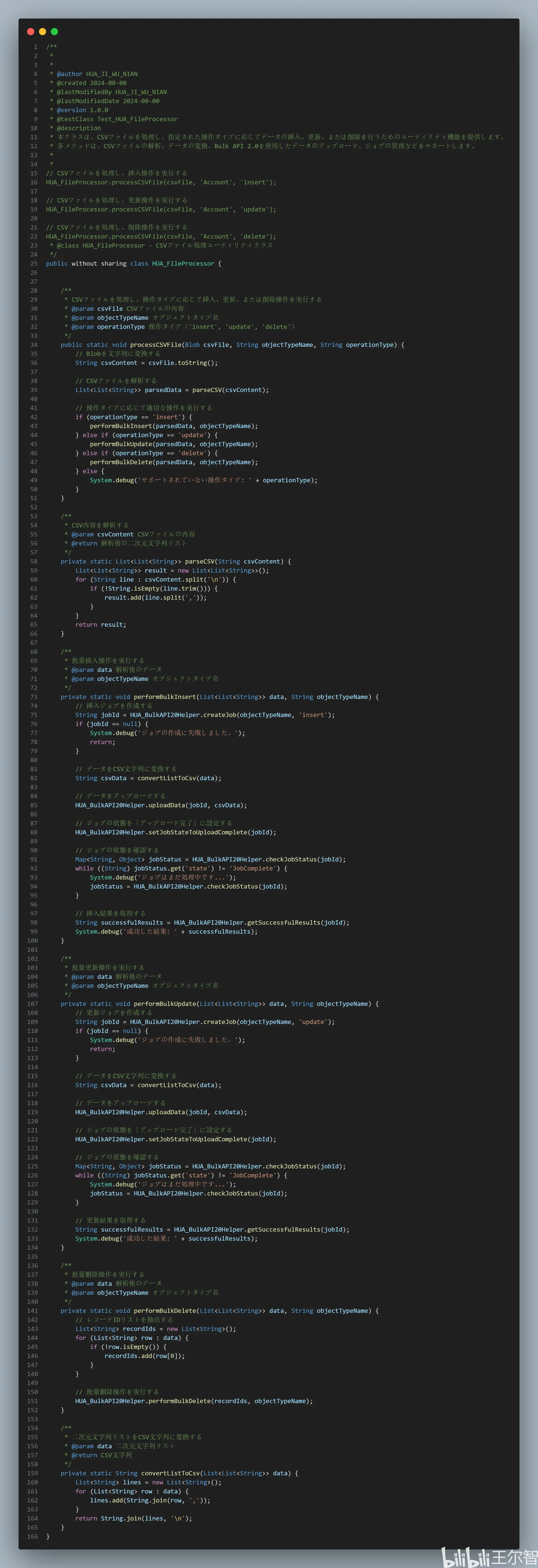Click the System.debug line concatenating operationType
538x1568 pixels.
tap(204, 480)
